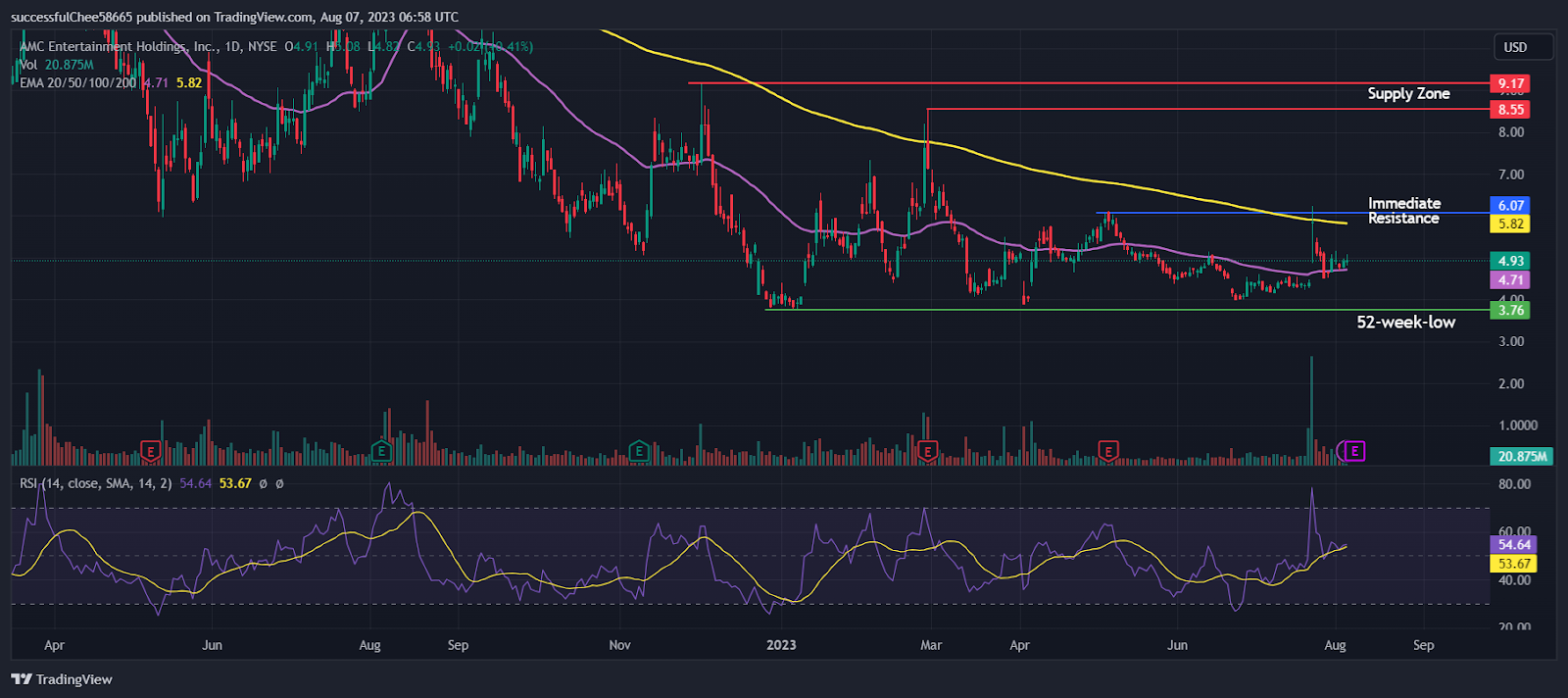This screenshot has width=1568, height=698.
Task: Select the purple upcoming earnings marker
Action: 1353,451
